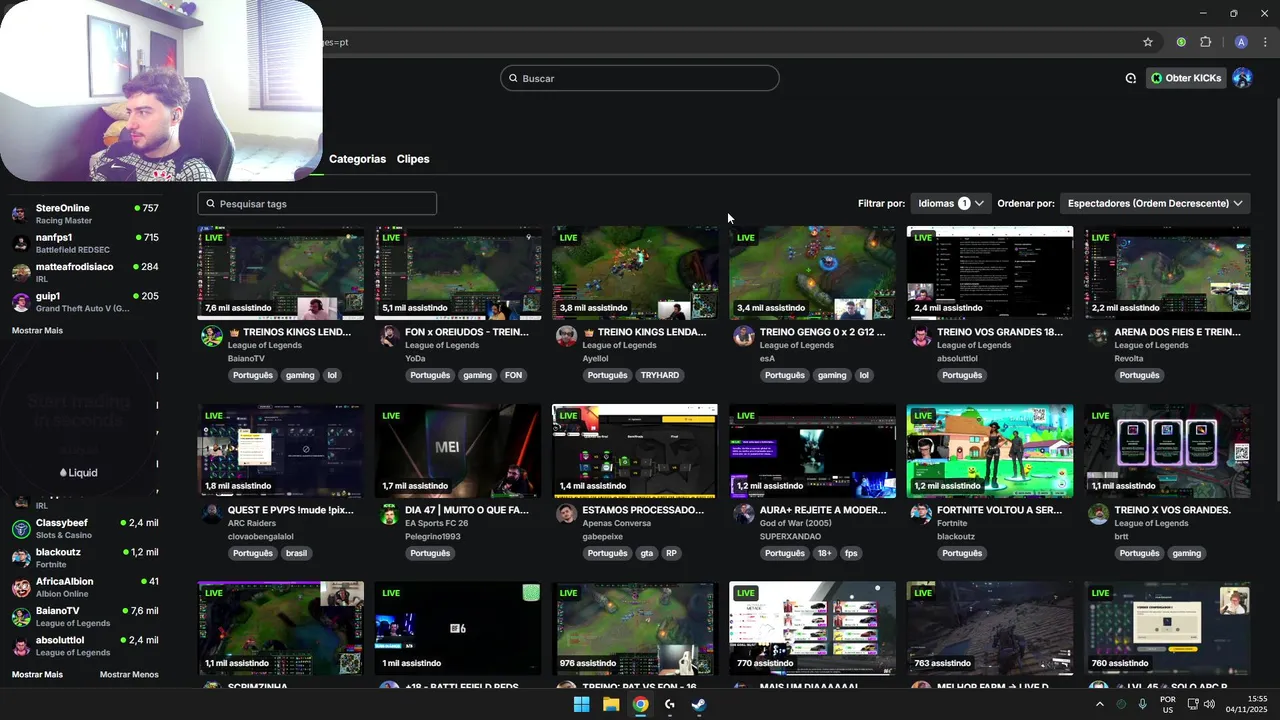This screenshot has width=1280, height=720.
Task: Click 'TREINO X VOS GRANDES.' title
Action: point(1173,510)
